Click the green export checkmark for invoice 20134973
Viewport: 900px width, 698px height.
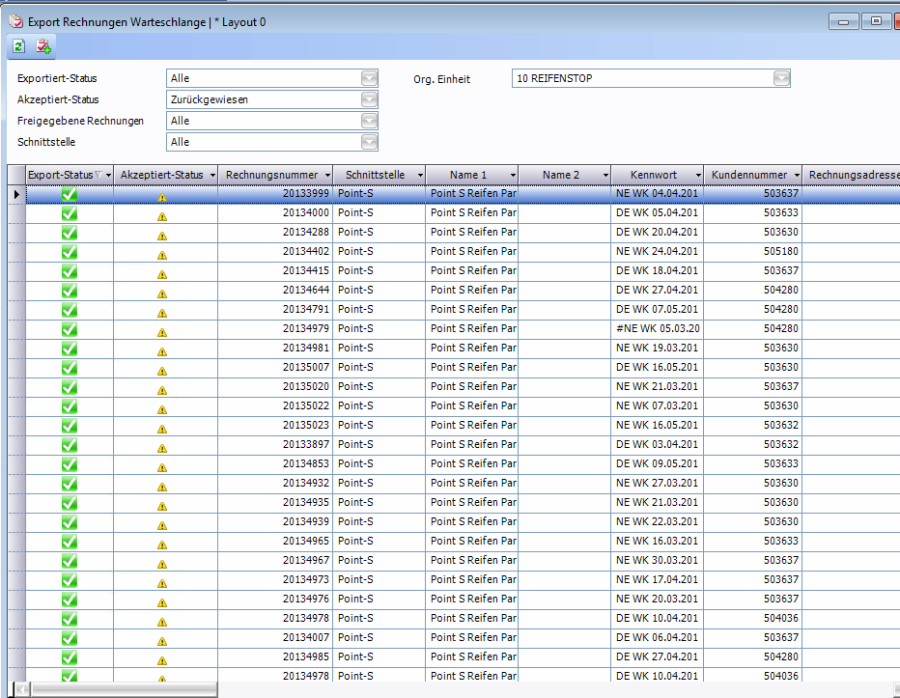(69, 580)
